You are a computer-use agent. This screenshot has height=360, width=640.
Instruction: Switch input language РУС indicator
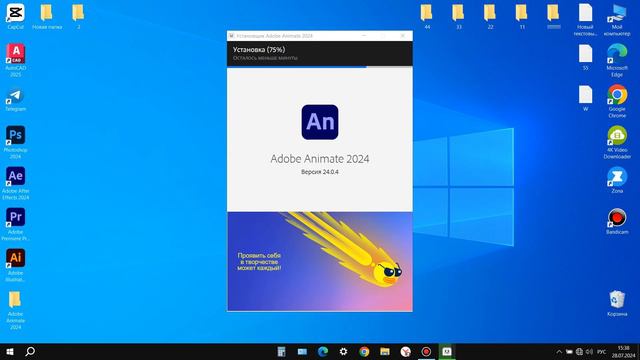602,351
